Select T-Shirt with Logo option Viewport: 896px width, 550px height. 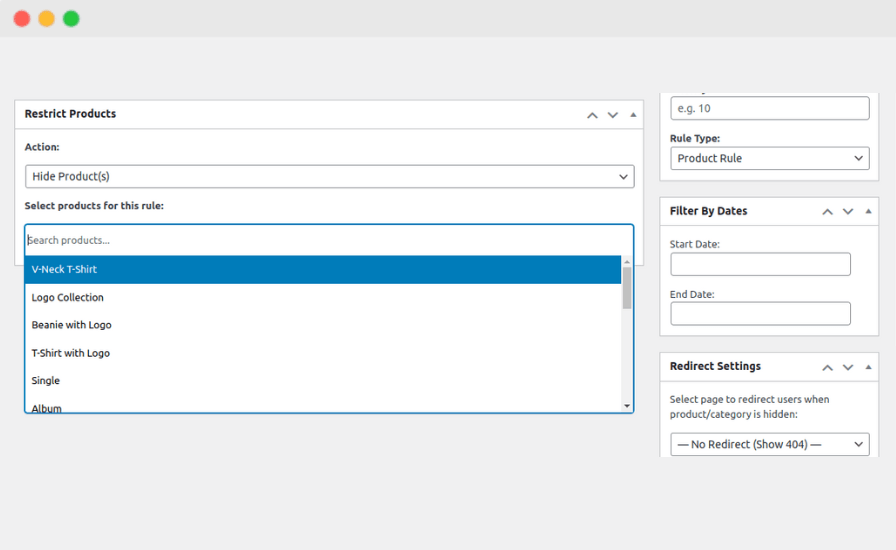pos(322,353)
